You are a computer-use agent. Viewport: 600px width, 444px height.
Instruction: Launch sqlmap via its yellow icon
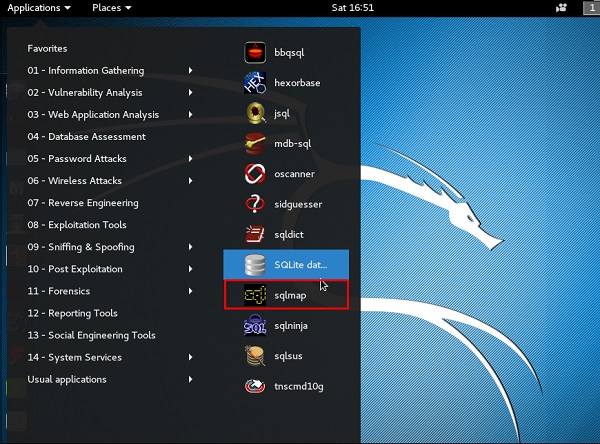pos(255,295)
